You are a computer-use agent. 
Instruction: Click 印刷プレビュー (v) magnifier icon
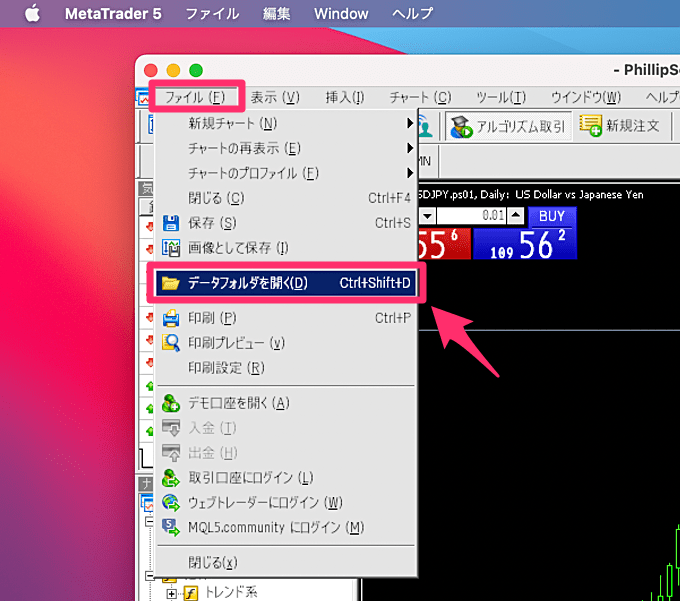(171, 343)
